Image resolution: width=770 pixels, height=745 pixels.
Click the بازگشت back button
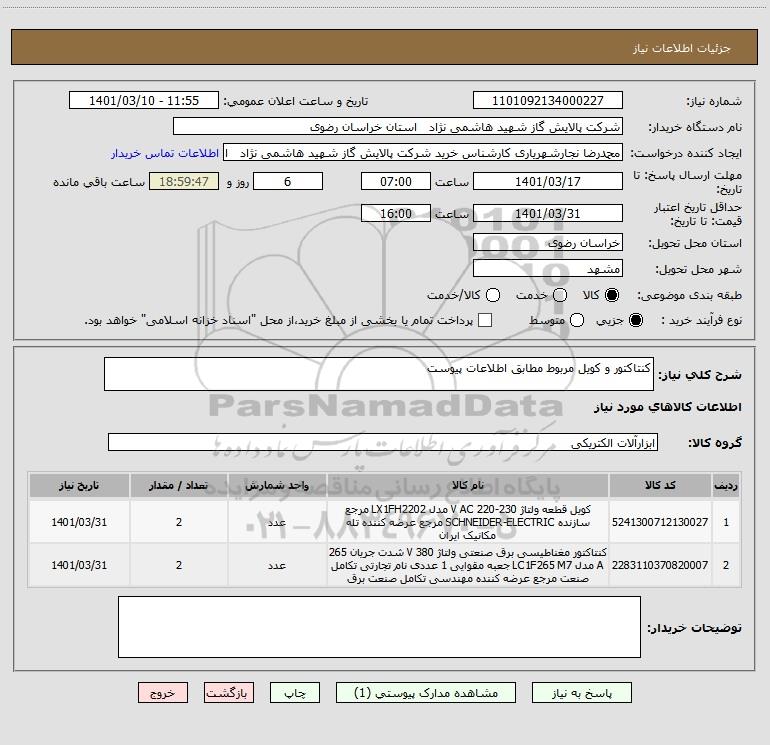pyautogui.click(x=229, y=692)
